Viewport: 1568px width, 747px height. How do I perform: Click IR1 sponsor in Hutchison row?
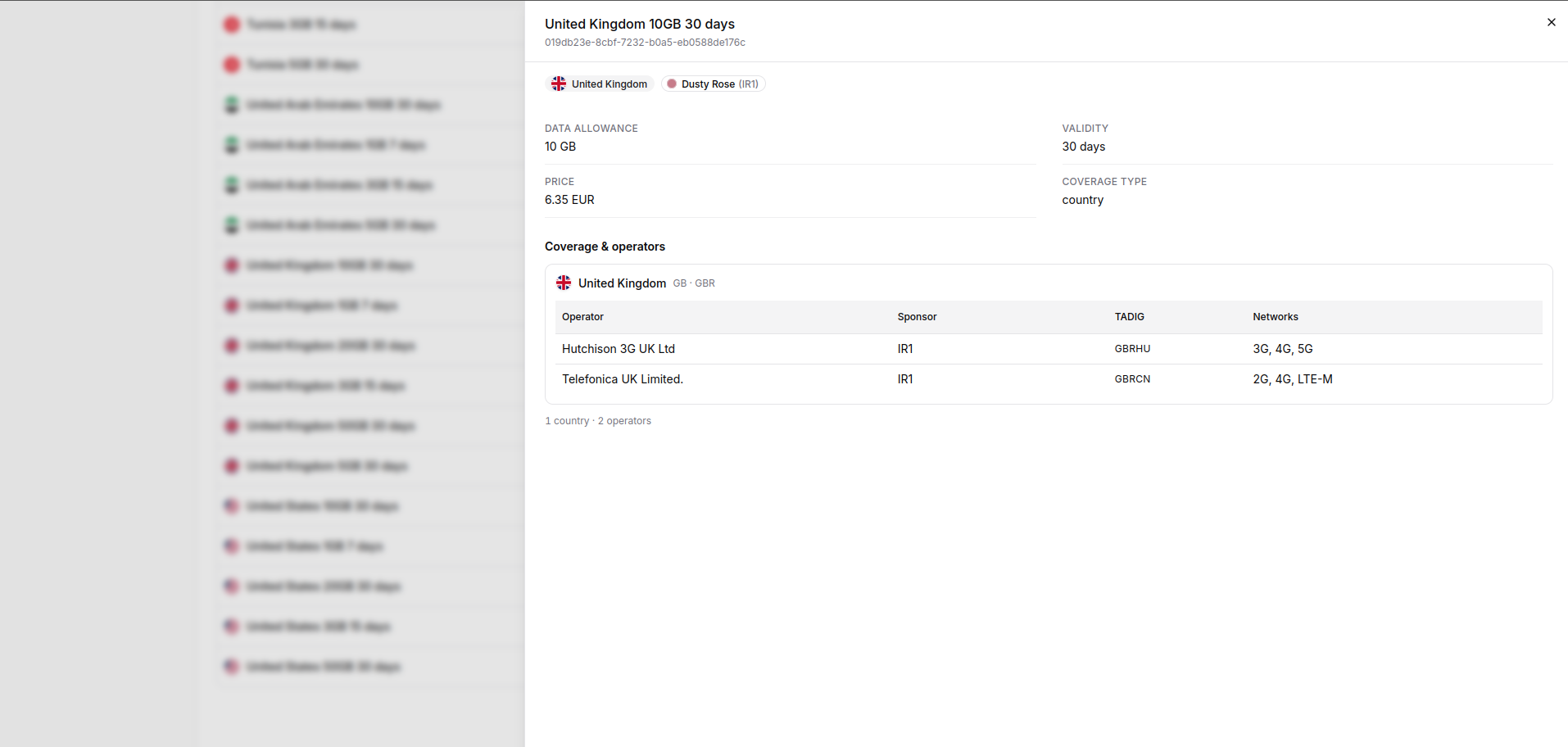point(905,349)
